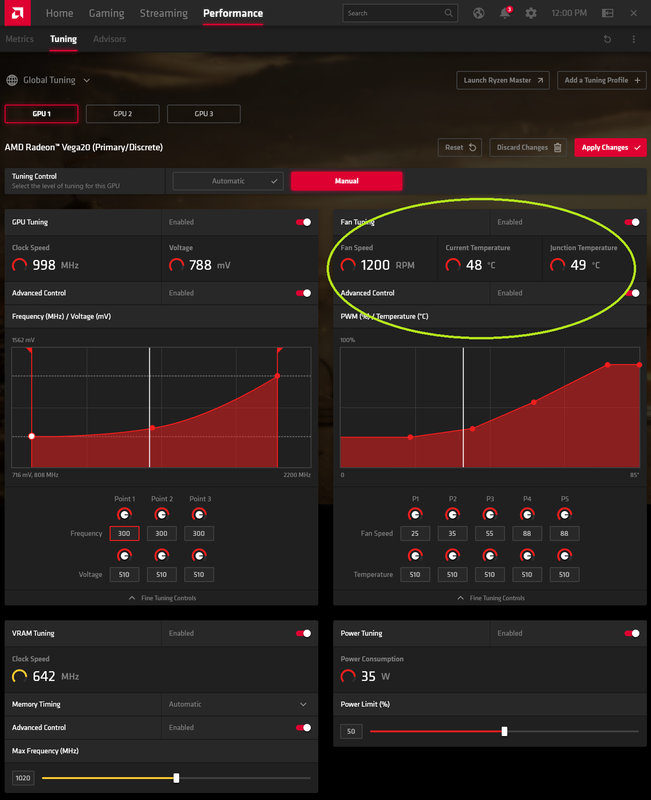Open the web browser globe icon
Image resolution: width=651 pixels, height=800 pixels.
[x=479, y=13]
